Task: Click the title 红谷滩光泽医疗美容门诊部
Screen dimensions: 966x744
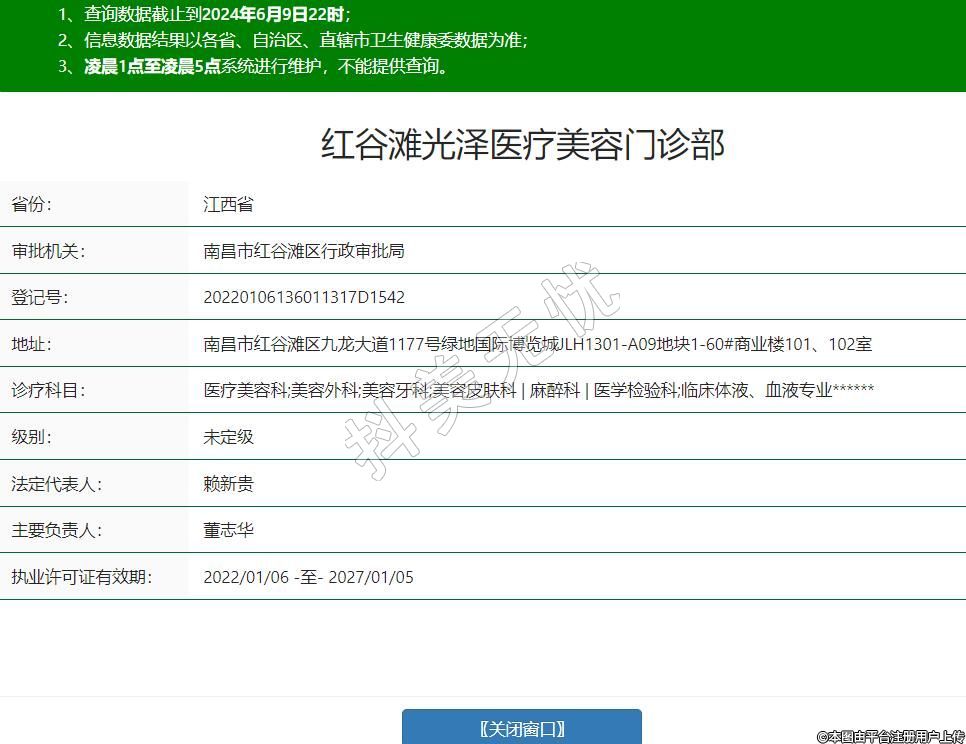Action: pos(522,145)
